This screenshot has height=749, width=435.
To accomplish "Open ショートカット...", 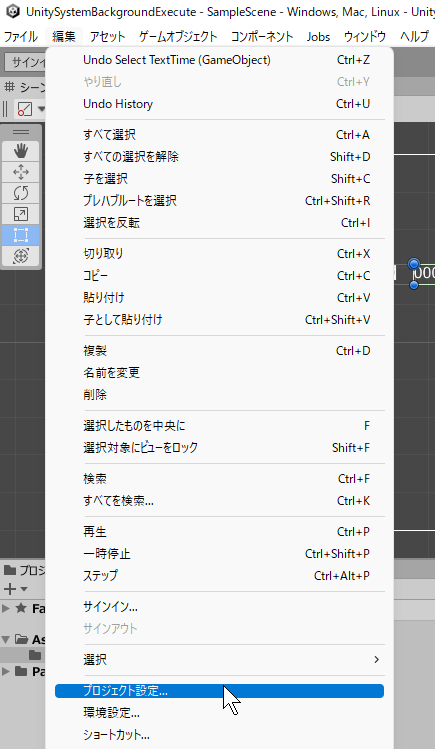I will coord(220,735).
